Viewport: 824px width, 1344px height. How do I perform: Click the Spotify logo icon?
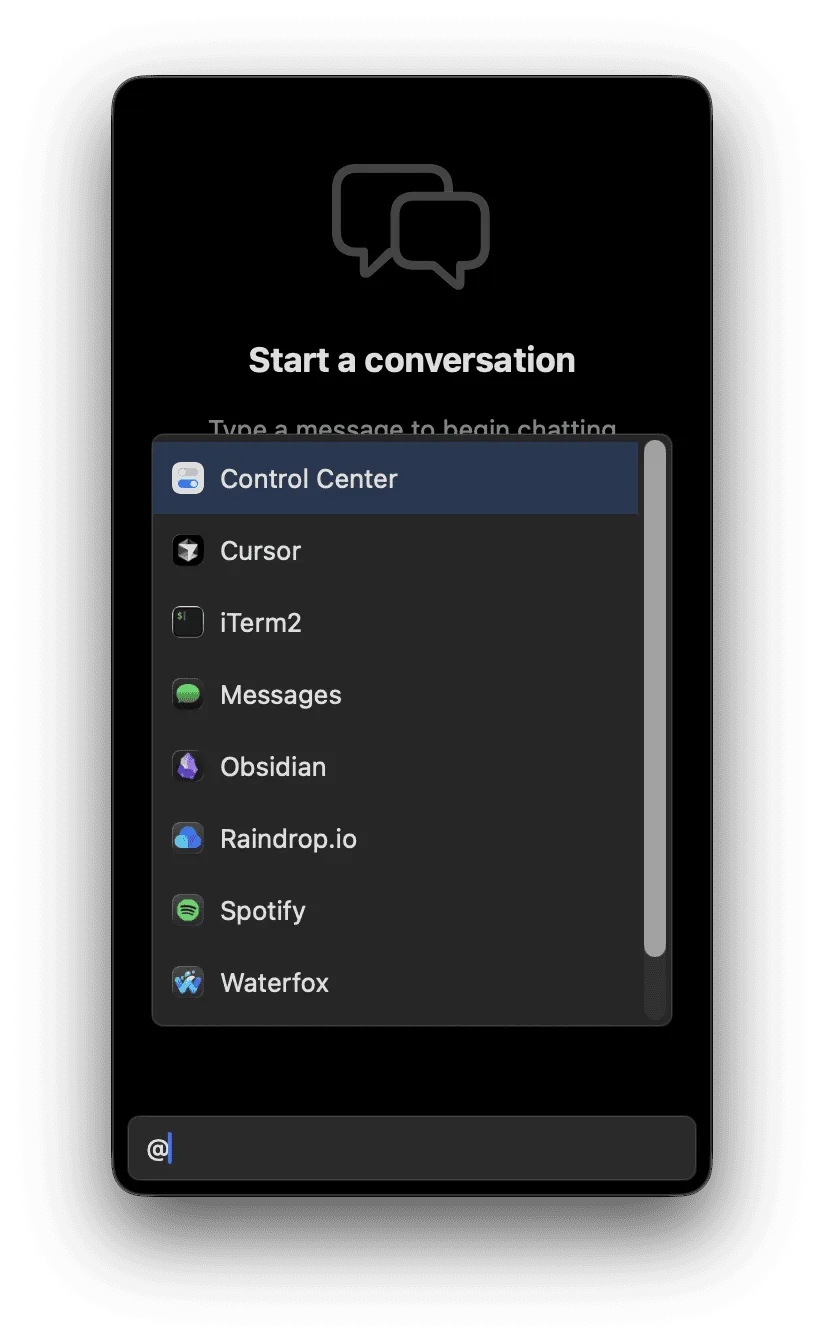[x=188, y=911]
